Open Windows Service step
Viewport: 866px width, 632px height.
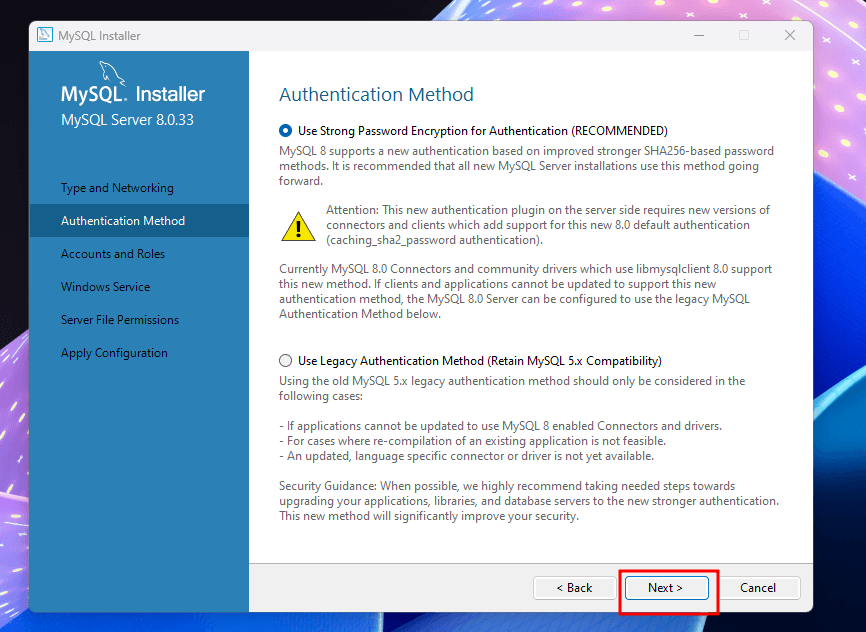[105, 287]
